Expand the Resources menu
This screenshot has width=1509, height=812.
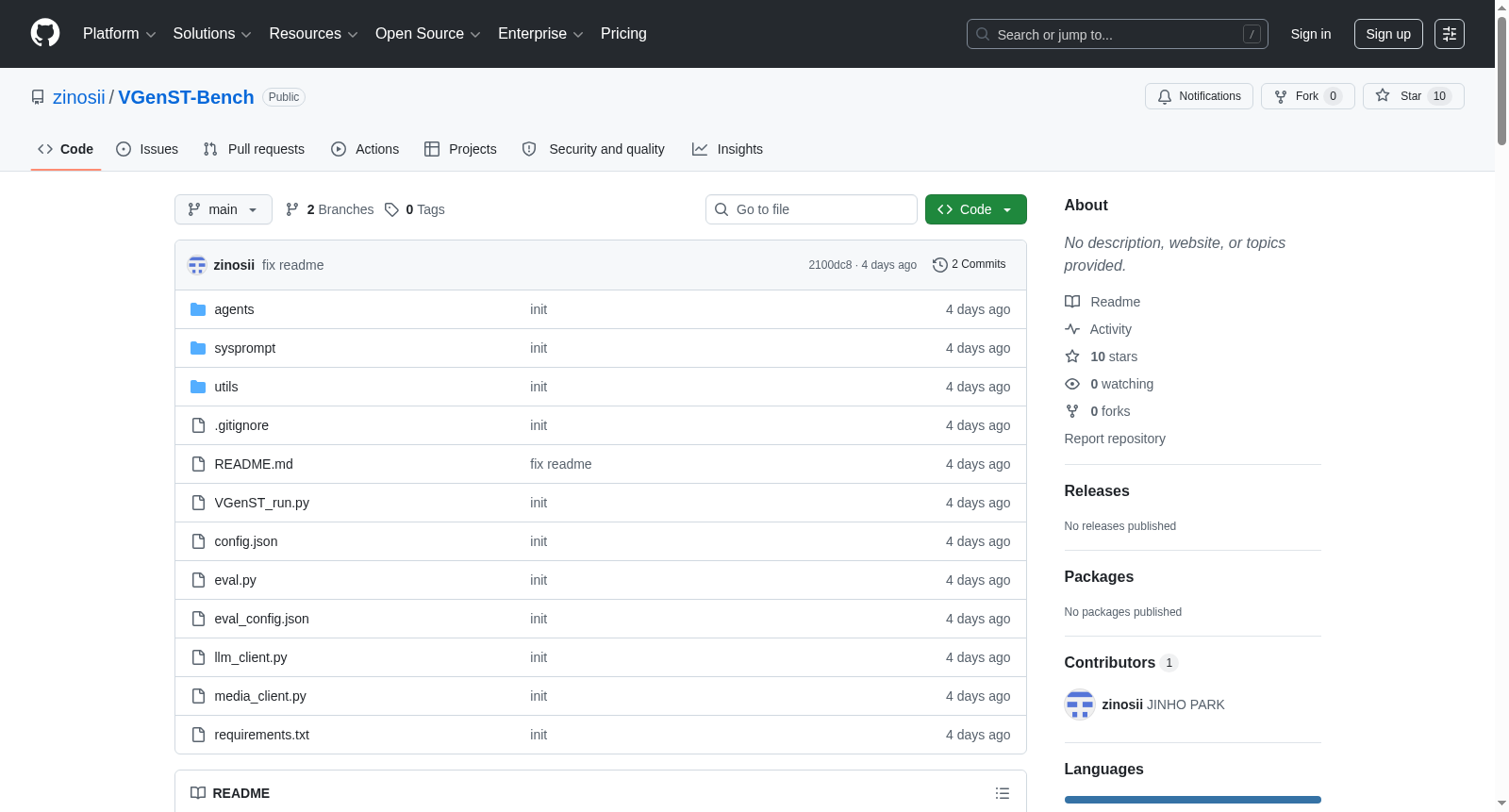click(x=314, y=34)
